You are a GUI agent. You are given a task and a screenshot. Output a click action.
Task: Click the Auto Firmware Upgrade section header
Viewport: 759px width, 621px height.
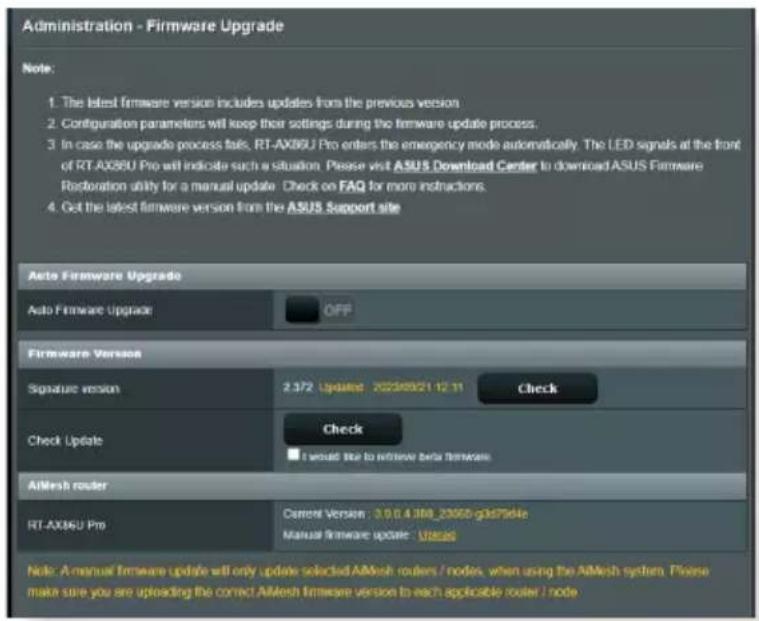[x=381, y=276]
